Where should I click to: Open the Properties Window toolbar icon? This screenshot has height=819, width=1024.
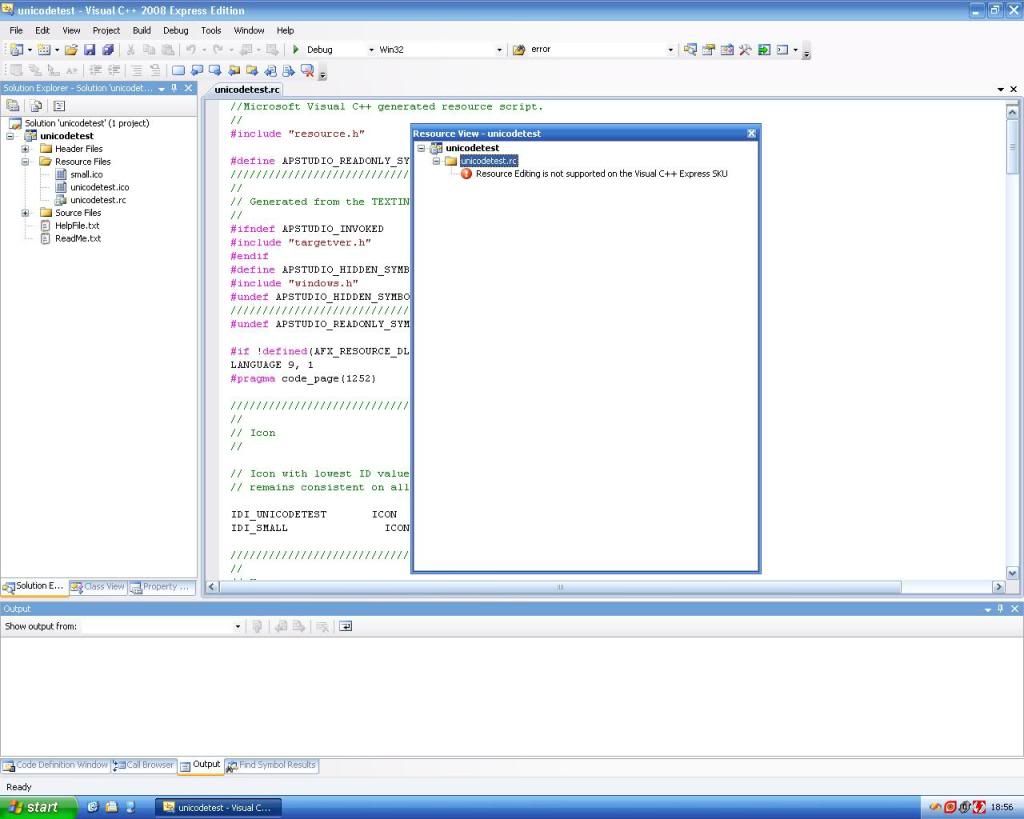[709, 50]
